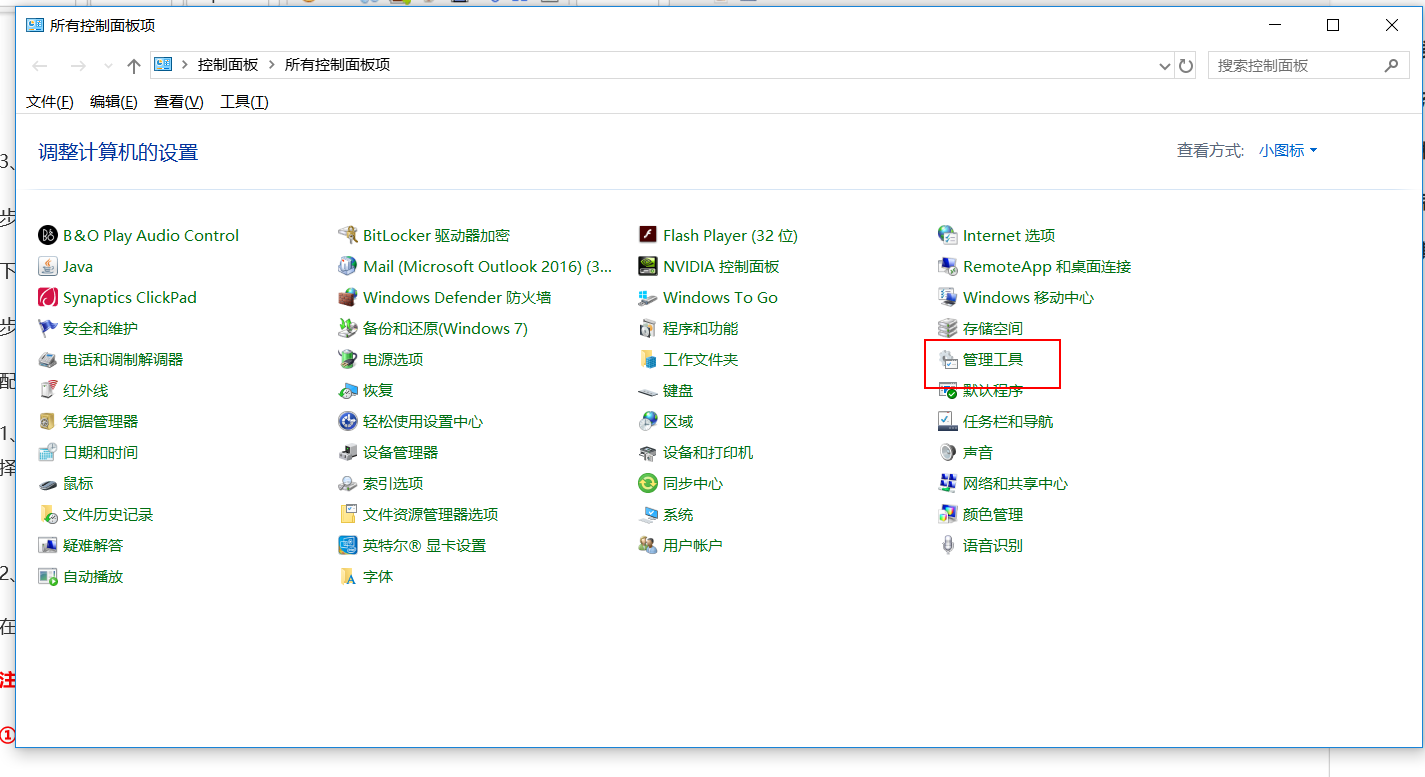This screenshot has width=1425, height=777.
Task: Open the Synaptics ClickPad icon
Action: point(47,298)
